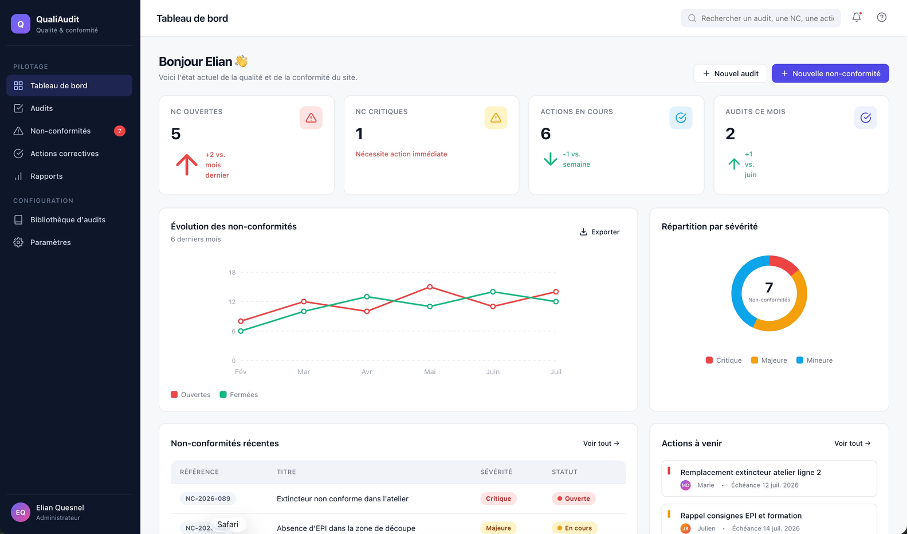Click the purple check icon on Audits ce mois card
Viewport: 908px width, 534px height.
pyautogui.click(x=866, y=118)
